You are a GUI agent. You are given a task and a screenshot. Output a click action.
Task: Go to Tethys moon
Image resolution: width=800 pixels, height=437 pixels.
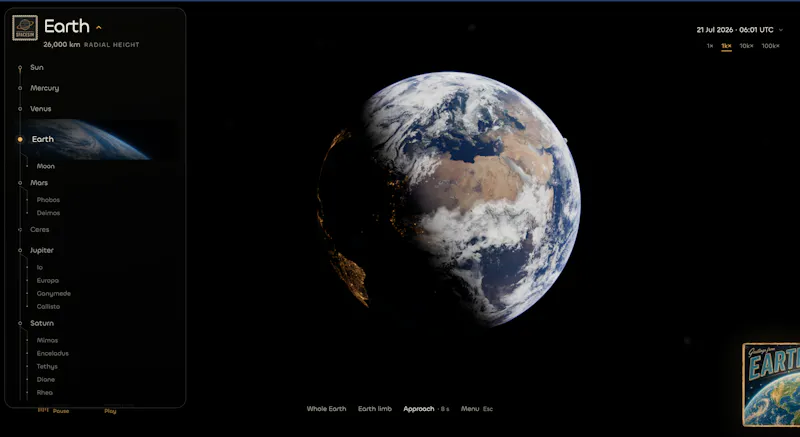click(x=47, y=367)
